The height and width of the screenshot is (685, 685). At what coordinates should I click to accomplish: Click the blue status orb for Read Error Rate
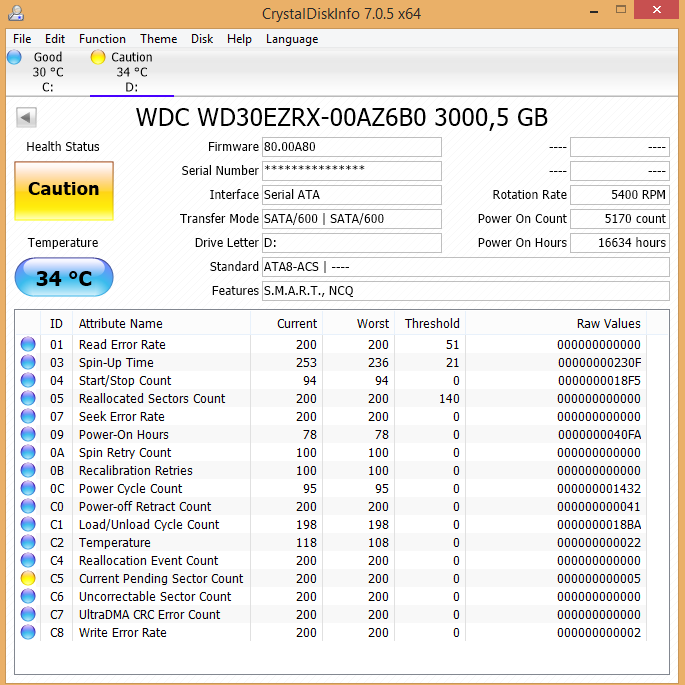pos(28,344)
